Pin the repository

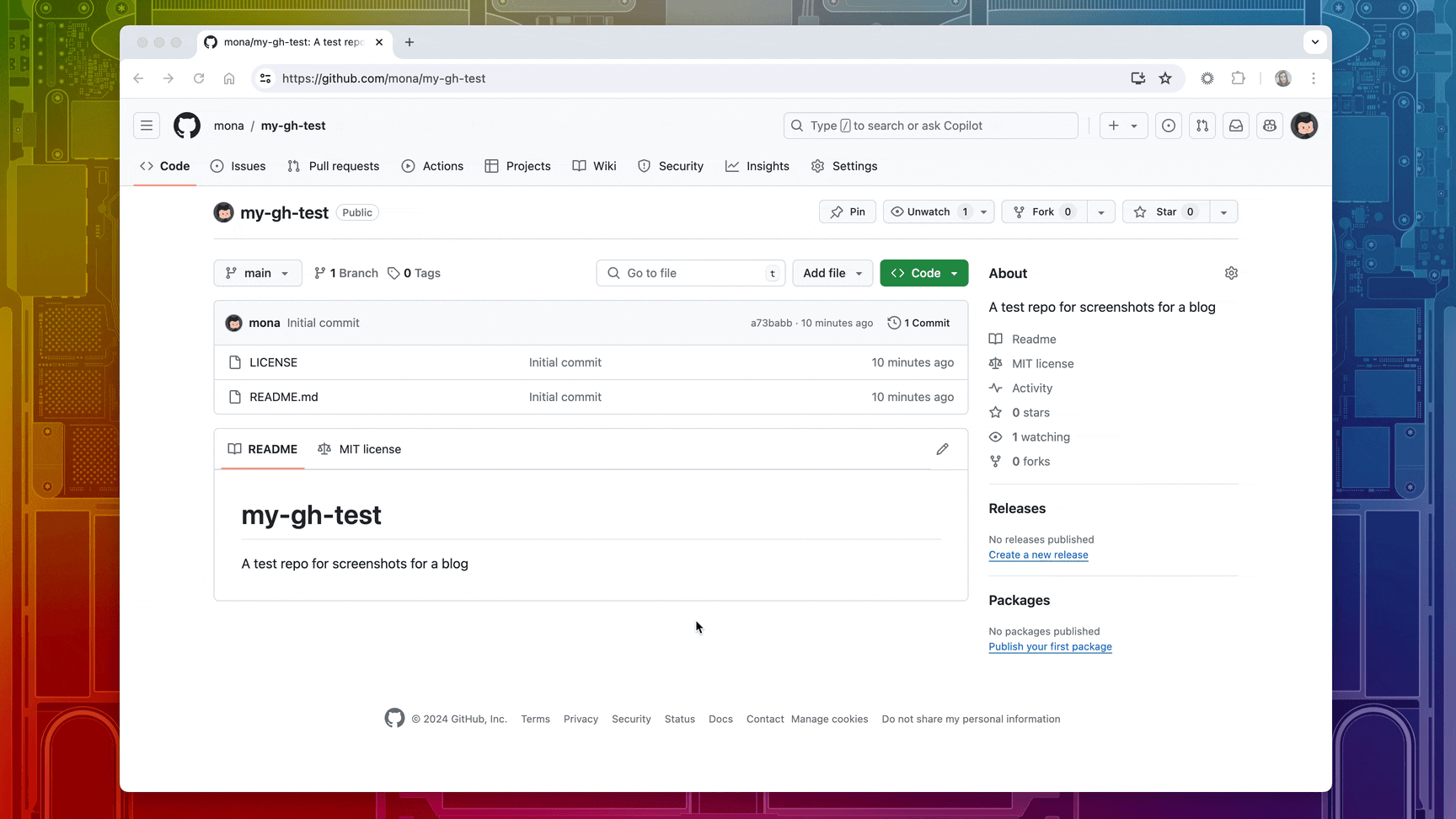pos(848,211)
